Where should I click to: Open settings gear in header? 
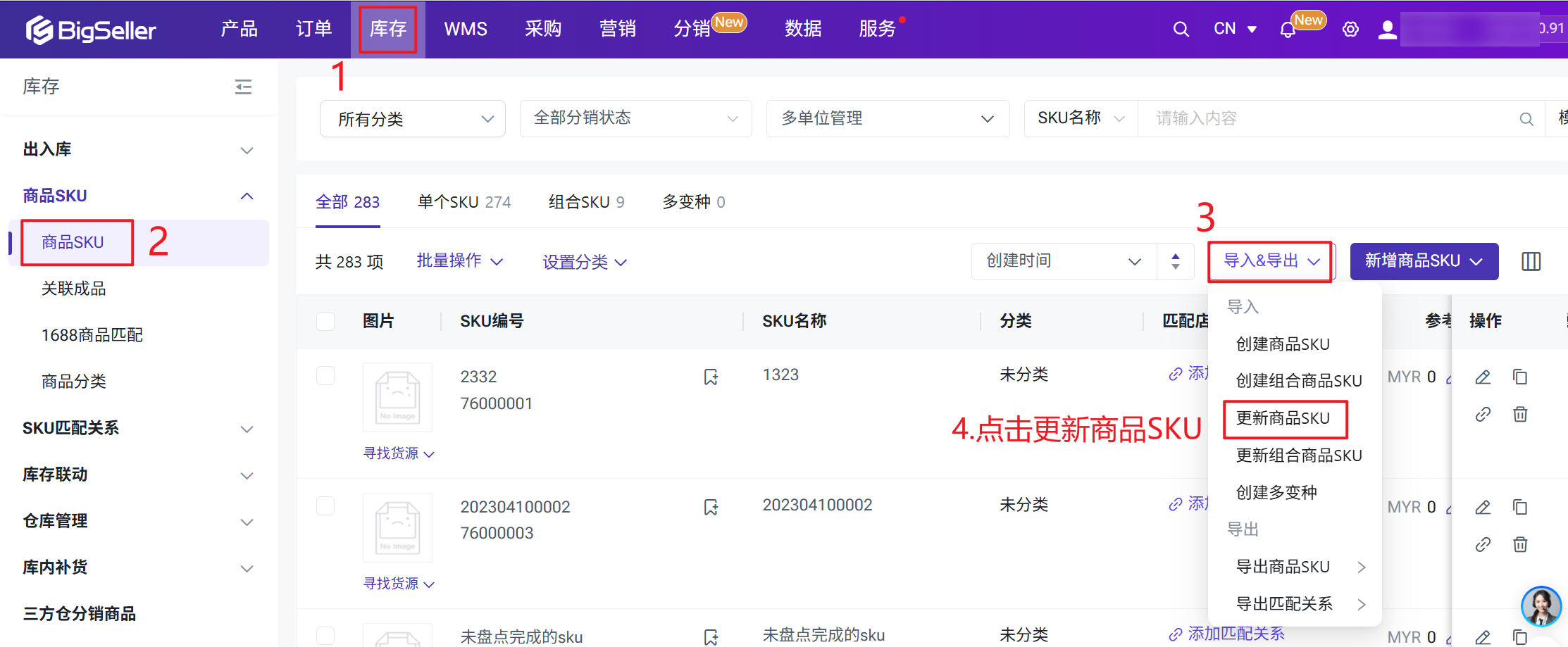tap(1350, 30)
